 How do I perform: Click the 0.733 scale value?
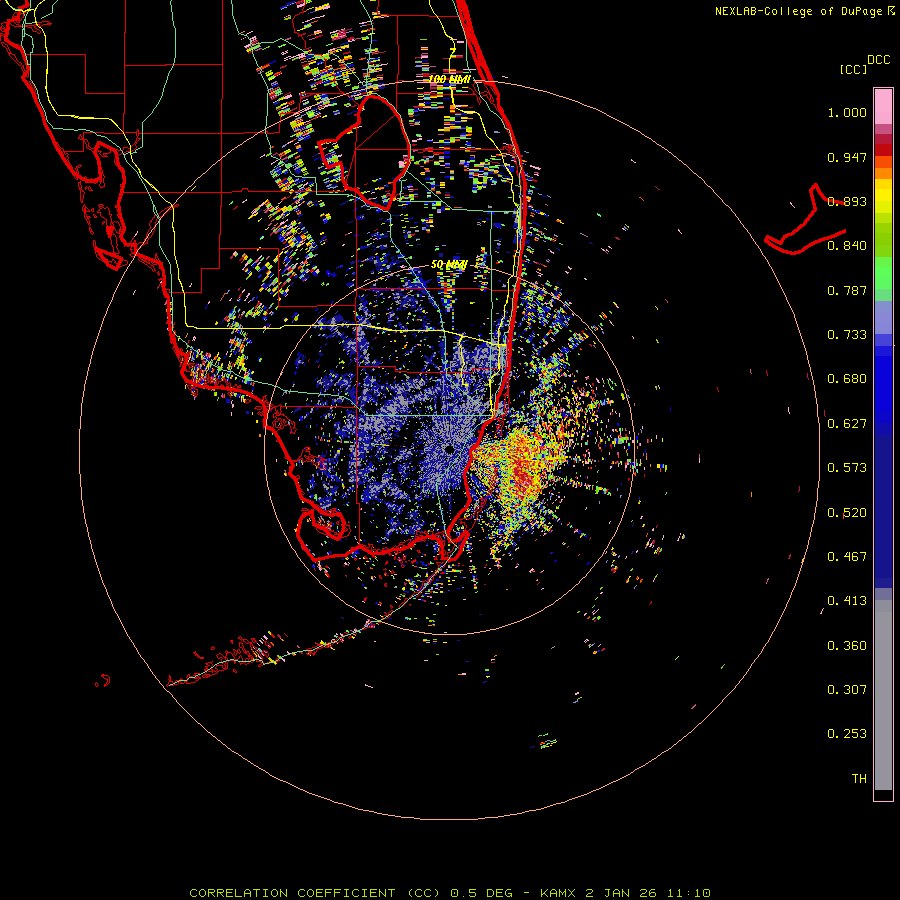click(x=847, y=335)
